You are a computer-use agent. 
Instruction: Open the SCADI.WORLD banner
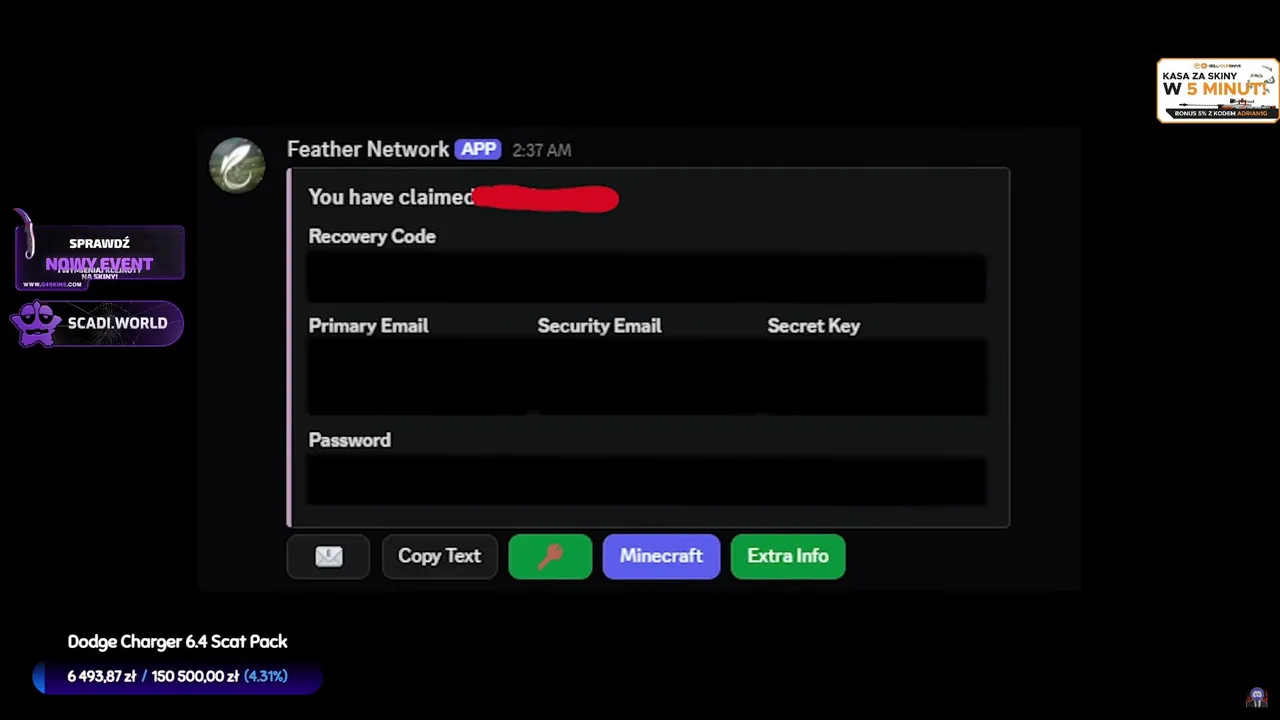click(x=98, y=324)
